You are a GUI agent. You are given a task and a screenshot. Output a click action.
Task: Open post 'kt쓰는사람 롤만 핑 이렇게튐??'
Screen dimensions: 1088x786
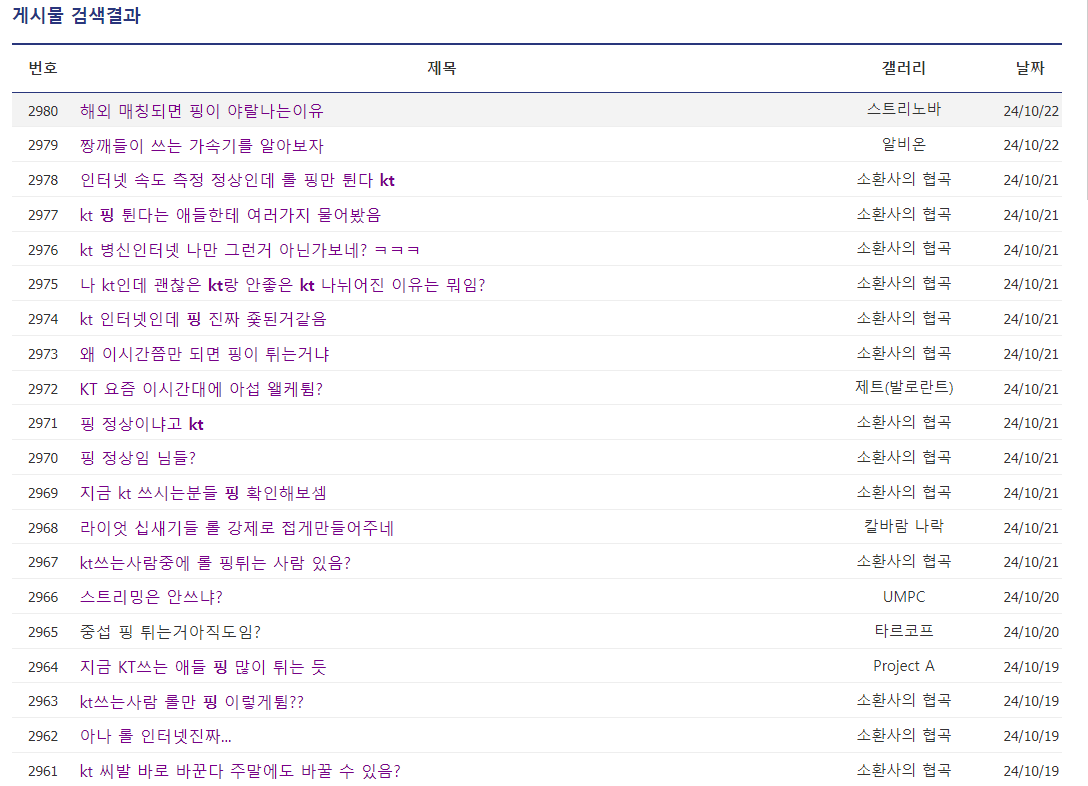(x=192, y=702)
